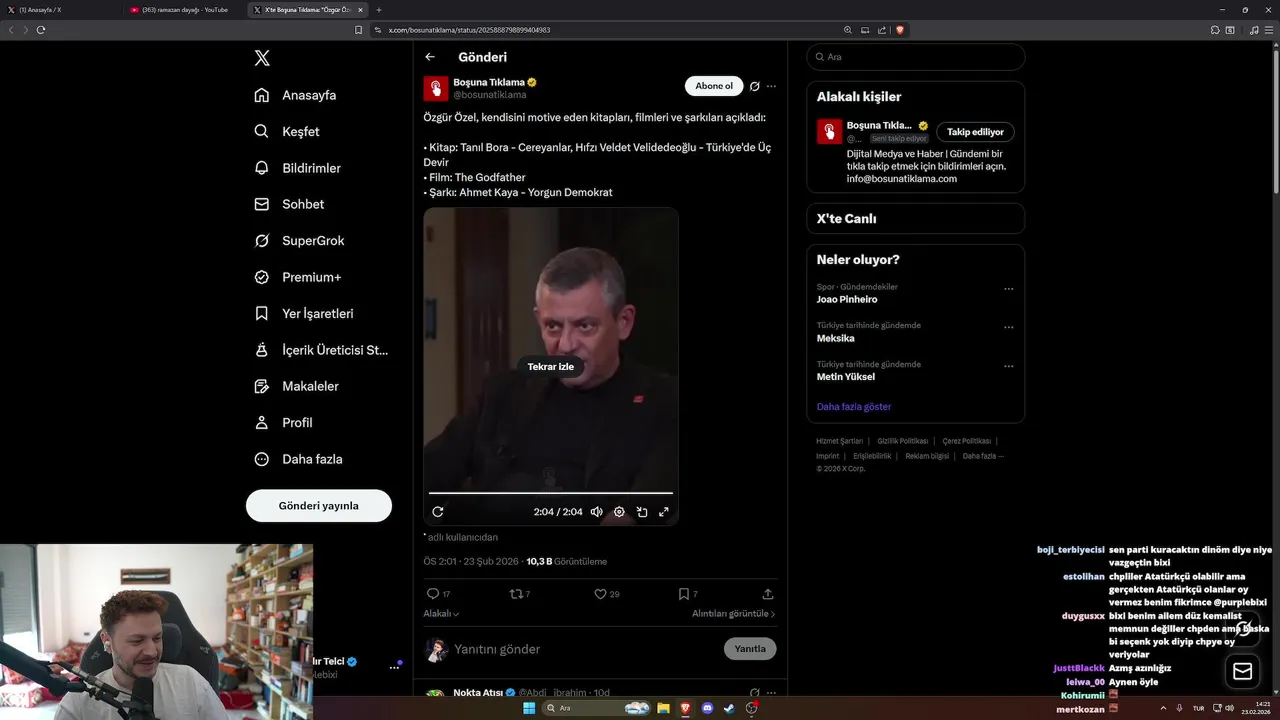This screenshot has width=1280, height=720.
Task: Expand Daha fazla sidebar menu
Action: pos(298,459)
